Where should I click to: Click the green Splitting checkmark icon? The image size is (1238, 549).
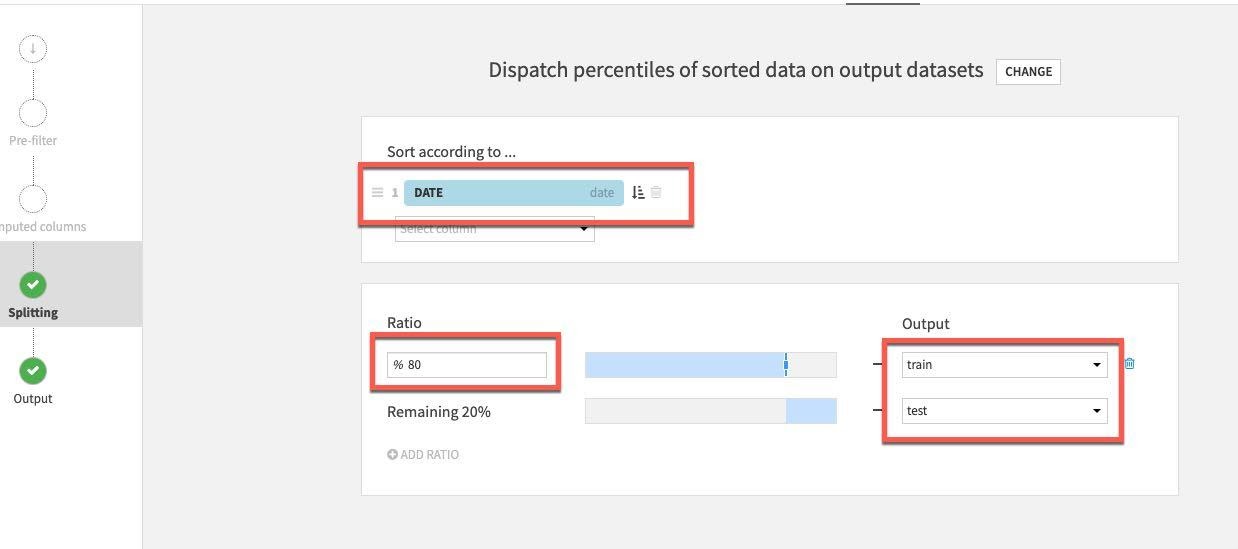pyautogui.click(x=33, y=285)
